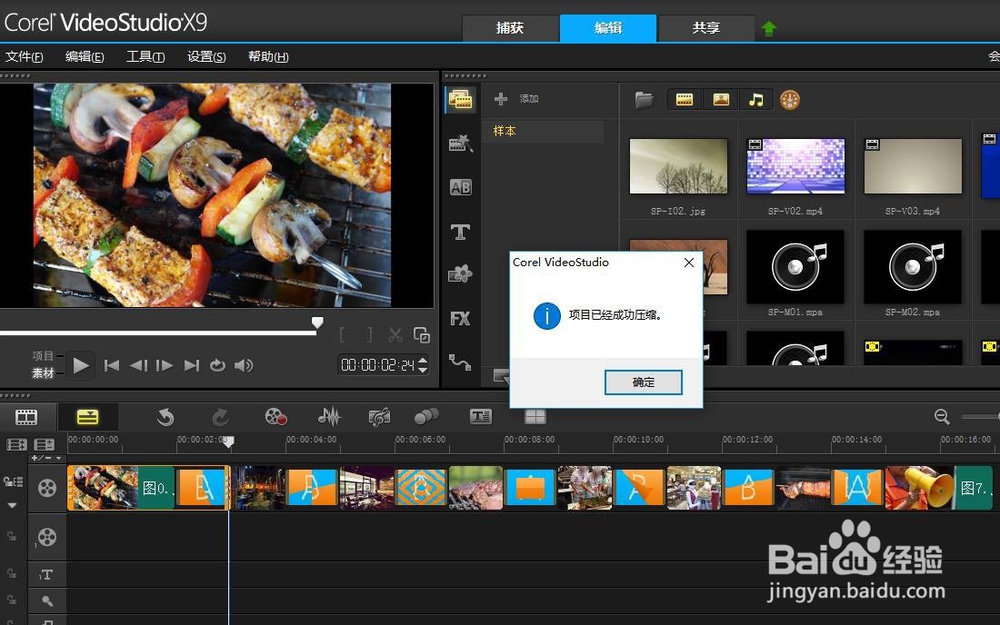The height and width of the screenshot is (625, 1000).
Task: Click 添加 to add a folder
Action: (517, 99)
